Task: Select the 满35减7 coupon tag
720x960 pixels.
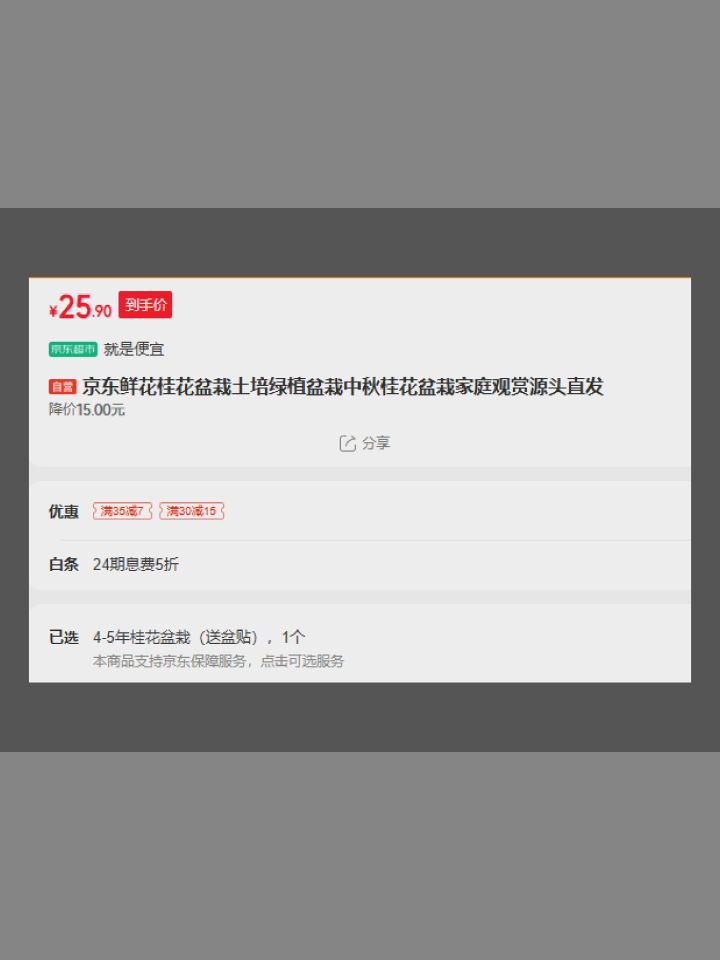Action: point(122,511)
